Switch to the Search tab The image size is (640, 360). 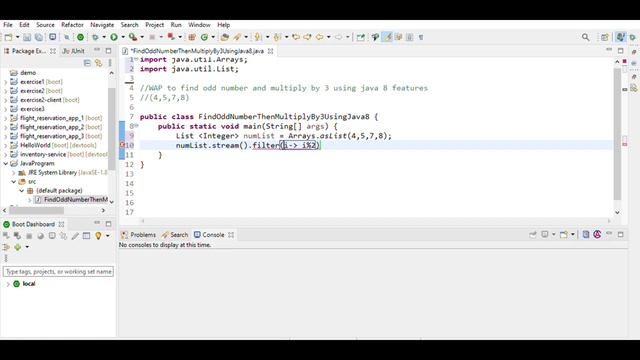(175, 235)
